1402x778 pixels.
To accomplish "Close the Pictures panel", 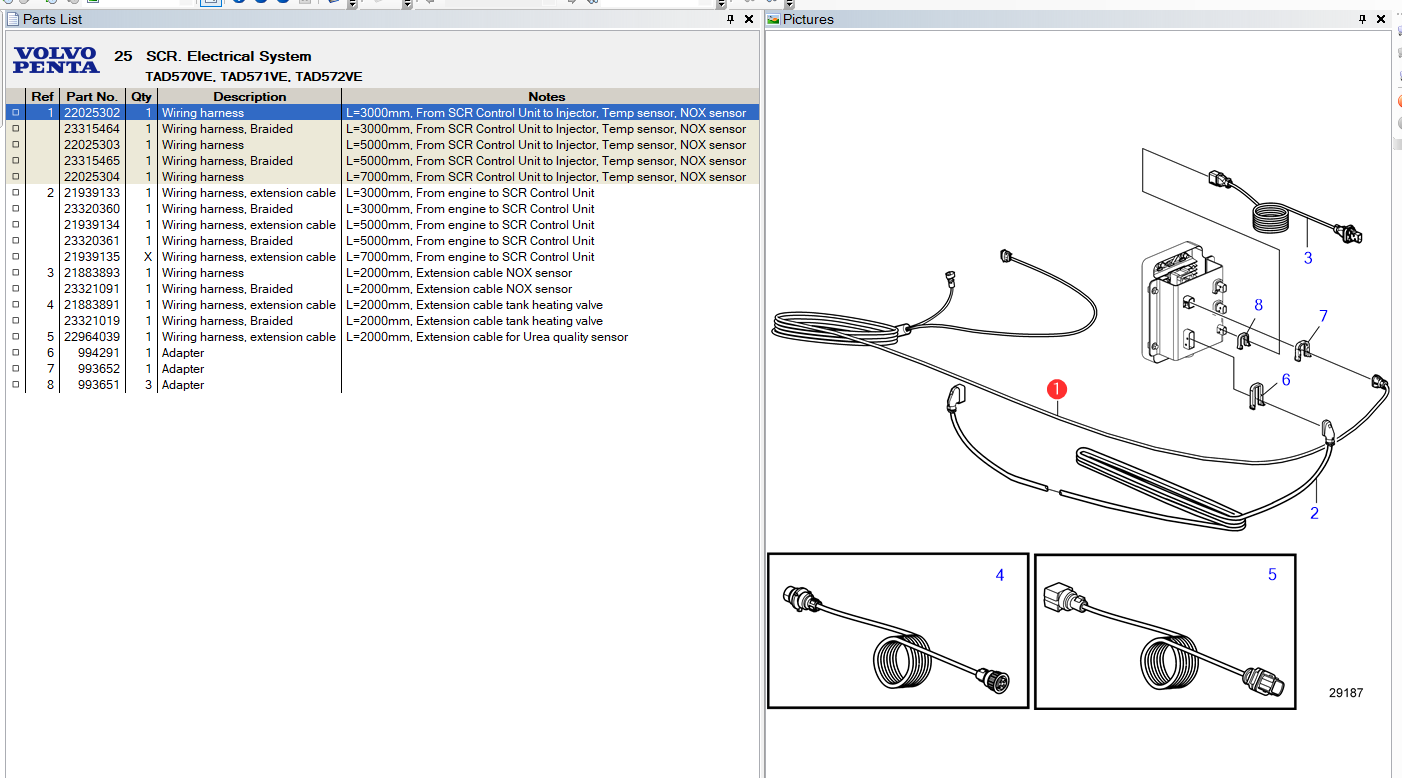I will 1381,19.
